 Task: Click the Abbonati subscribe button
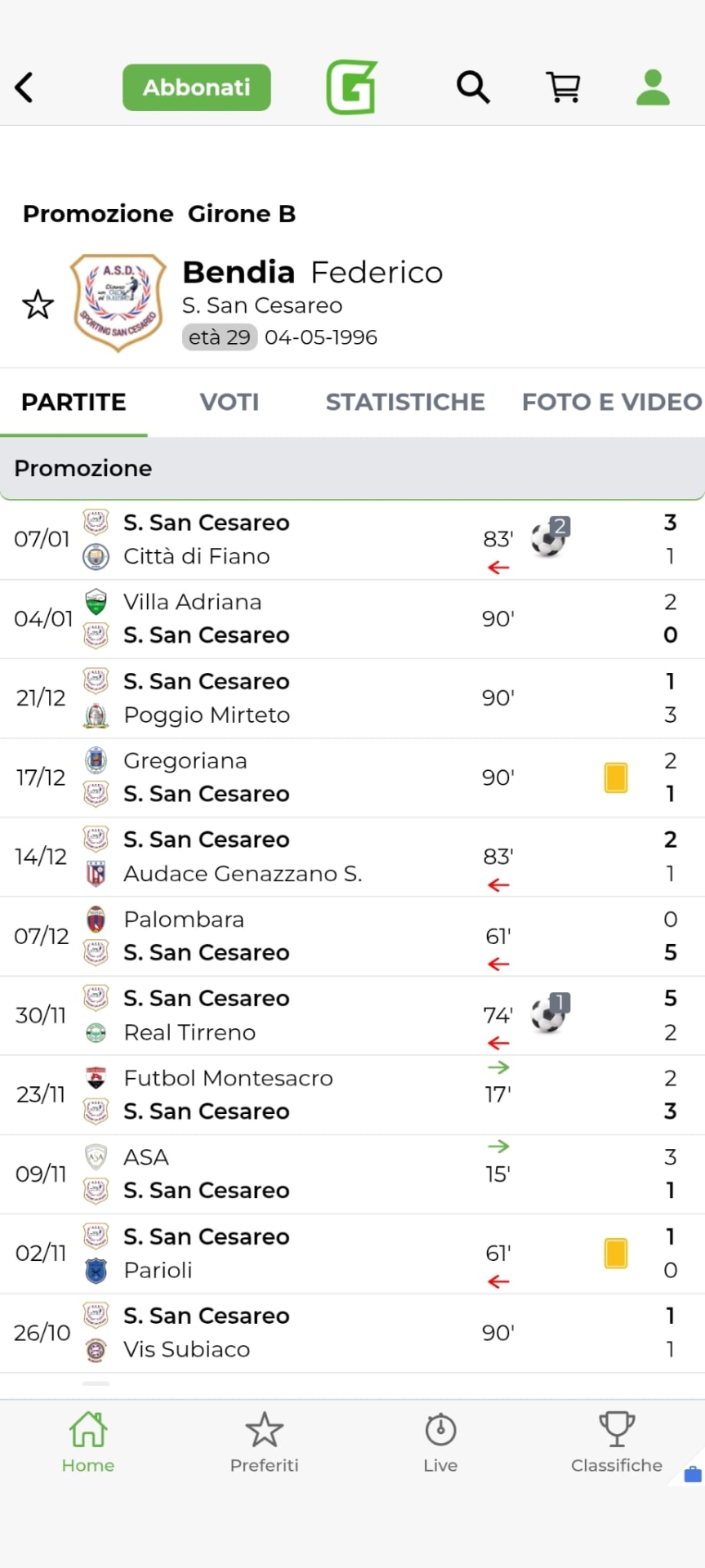click(x=197, y=87)
